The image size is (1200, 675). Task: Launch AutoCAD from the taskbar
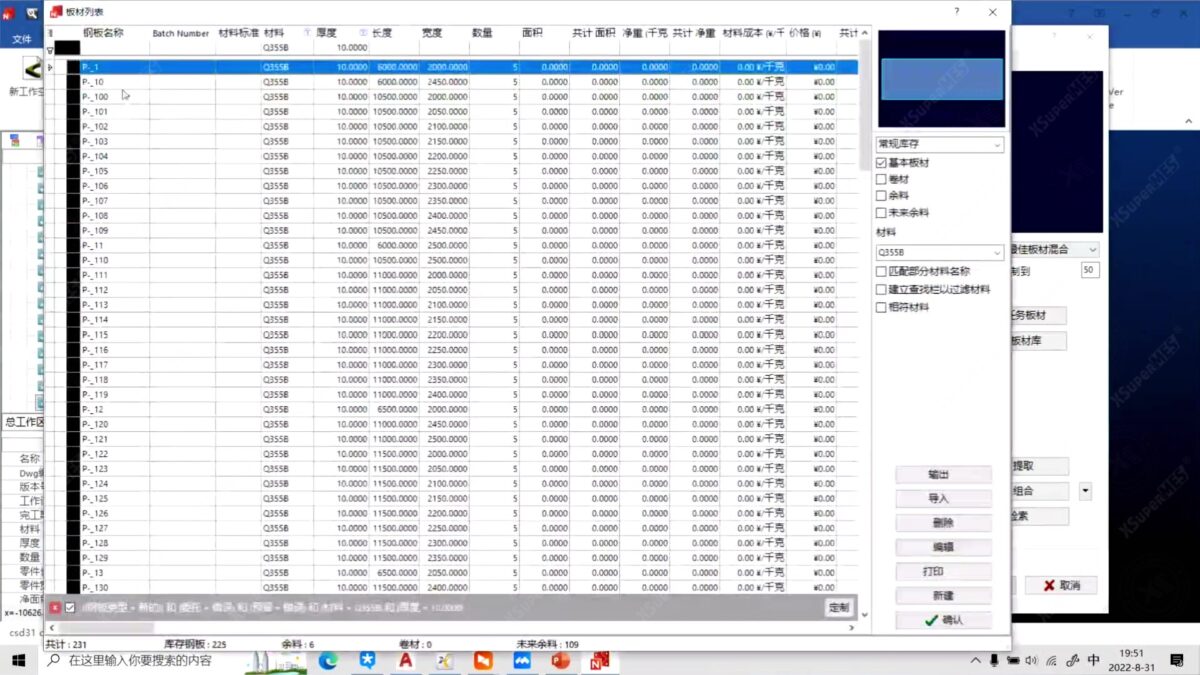point(406,660)
